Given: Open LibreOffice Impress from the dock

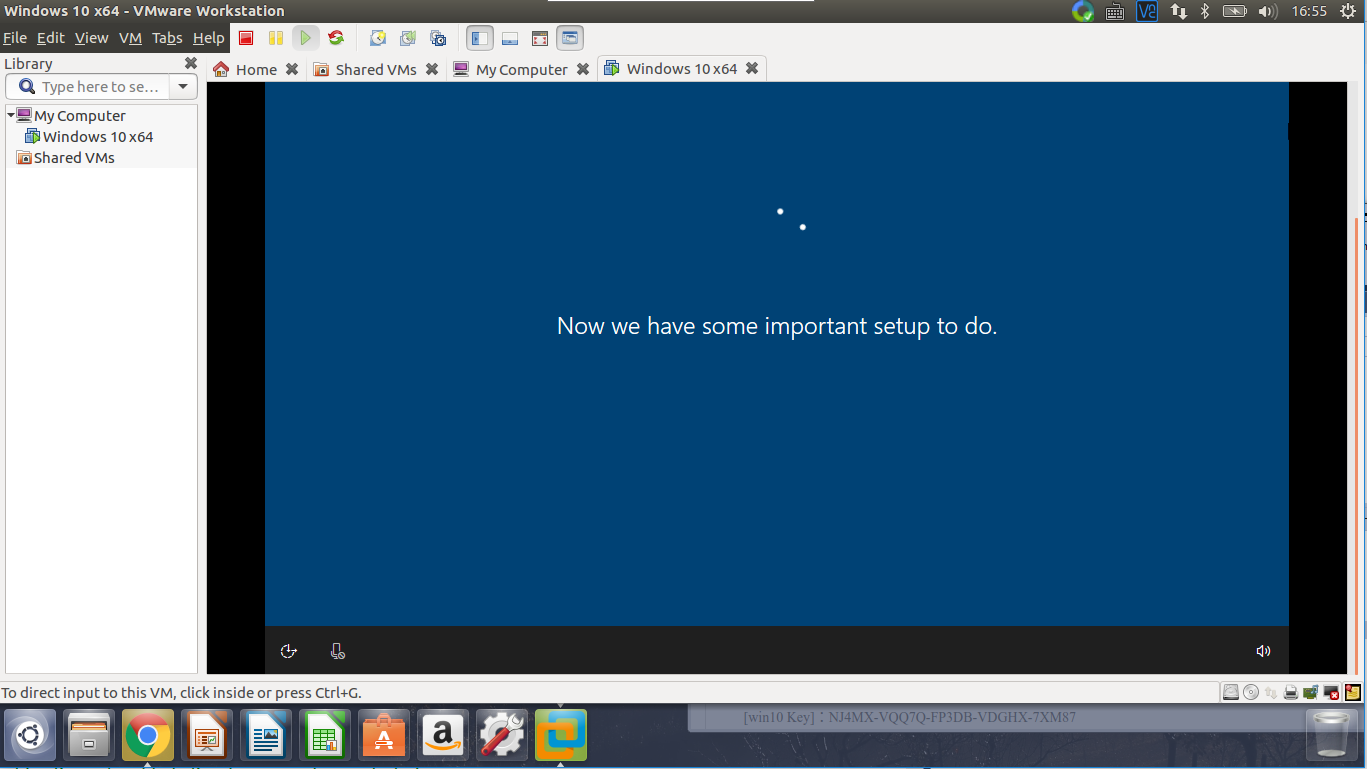Looking at the screenshot, I should 207,737.
